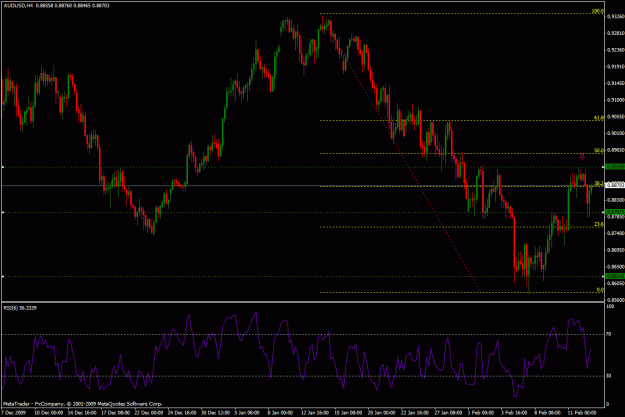Click the RSI 30 level label

[609, 376]
